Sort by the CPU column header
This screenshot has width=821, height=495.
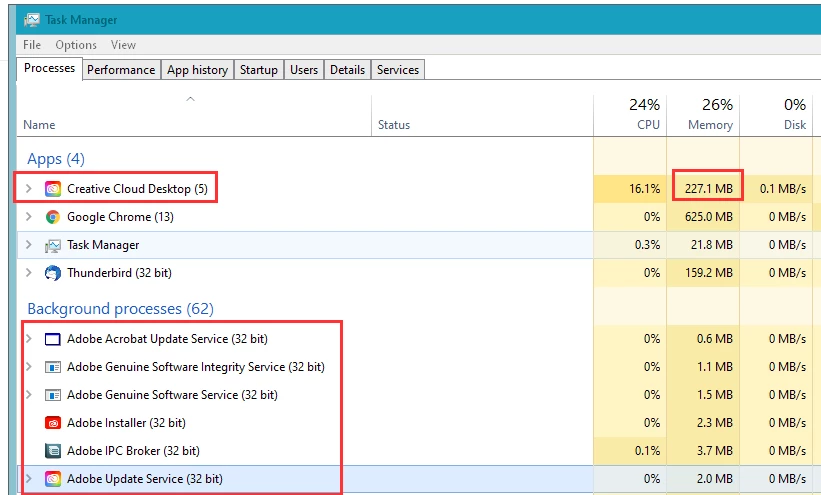click(x=630, y=115)
